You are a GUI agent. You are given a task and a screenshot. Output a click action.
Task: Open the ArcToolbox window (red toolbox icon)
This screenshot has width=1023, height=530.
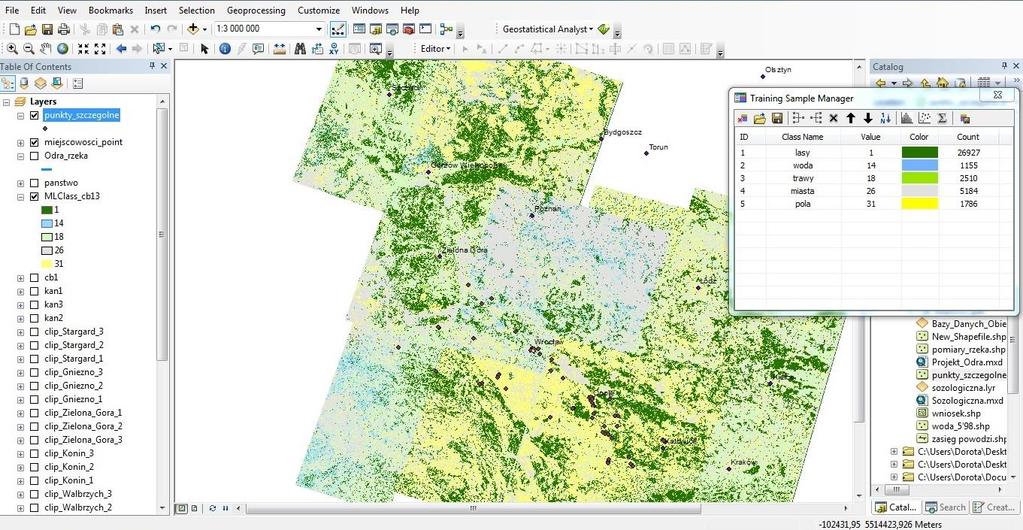click(409, 29)
